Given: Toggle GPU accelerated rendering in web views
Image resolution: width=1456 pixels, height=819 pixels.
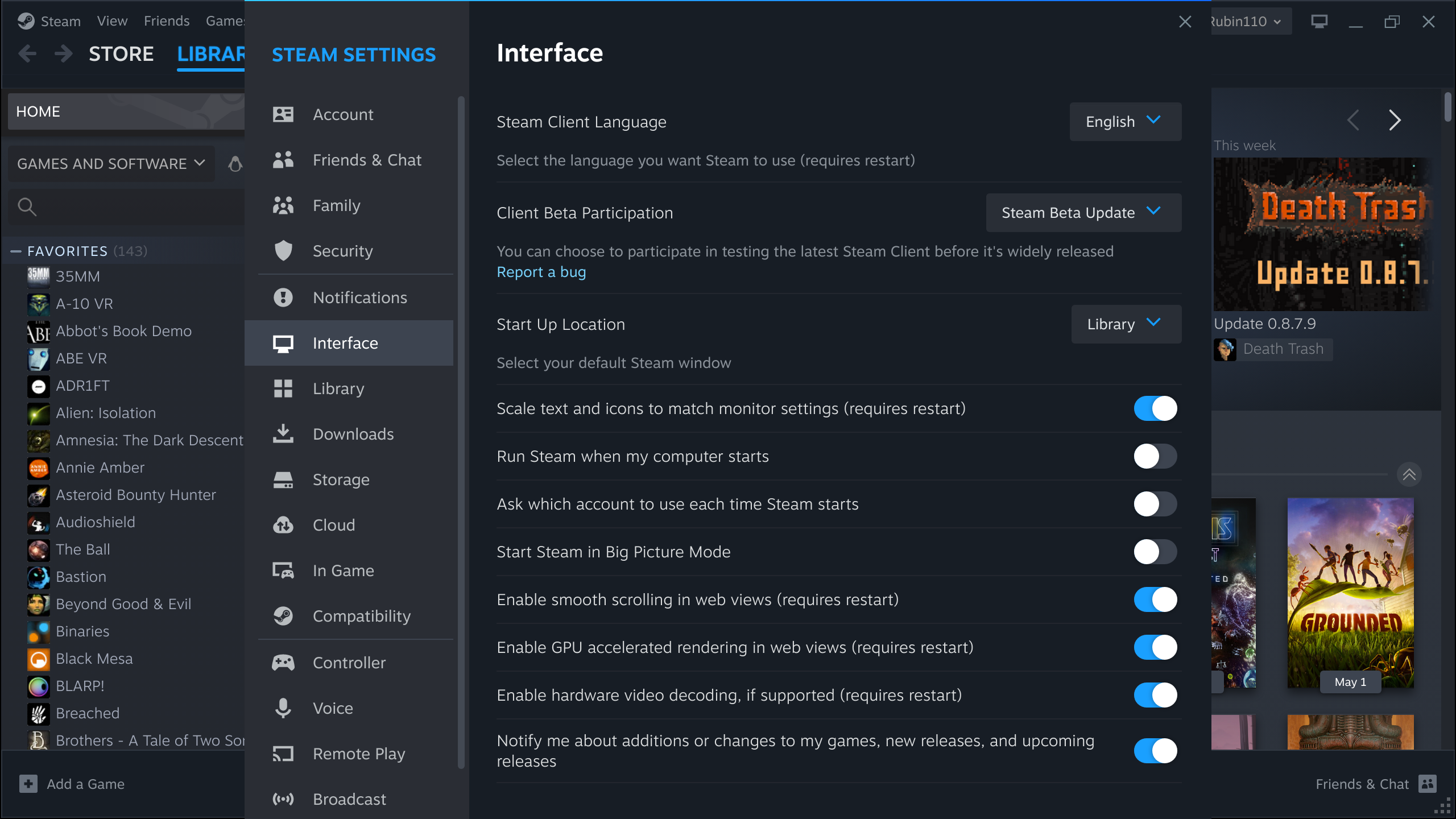Looking at the screenshot, I should 1156,647.
